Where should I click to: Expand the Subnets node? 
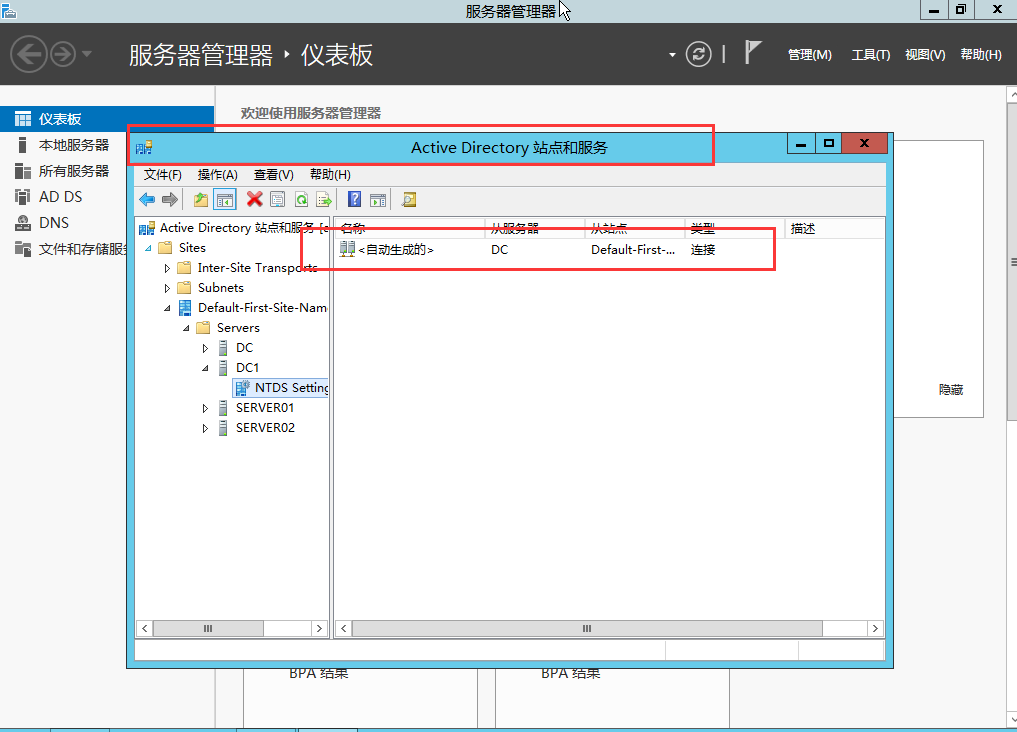167,289
